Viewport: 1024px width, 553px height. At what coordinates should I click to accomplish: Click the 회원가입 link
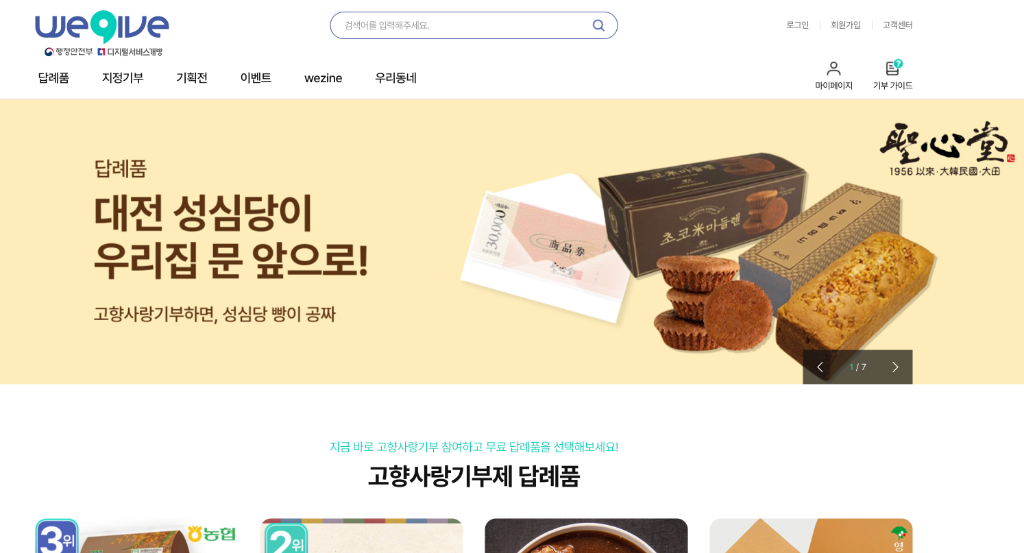[846, 25]
